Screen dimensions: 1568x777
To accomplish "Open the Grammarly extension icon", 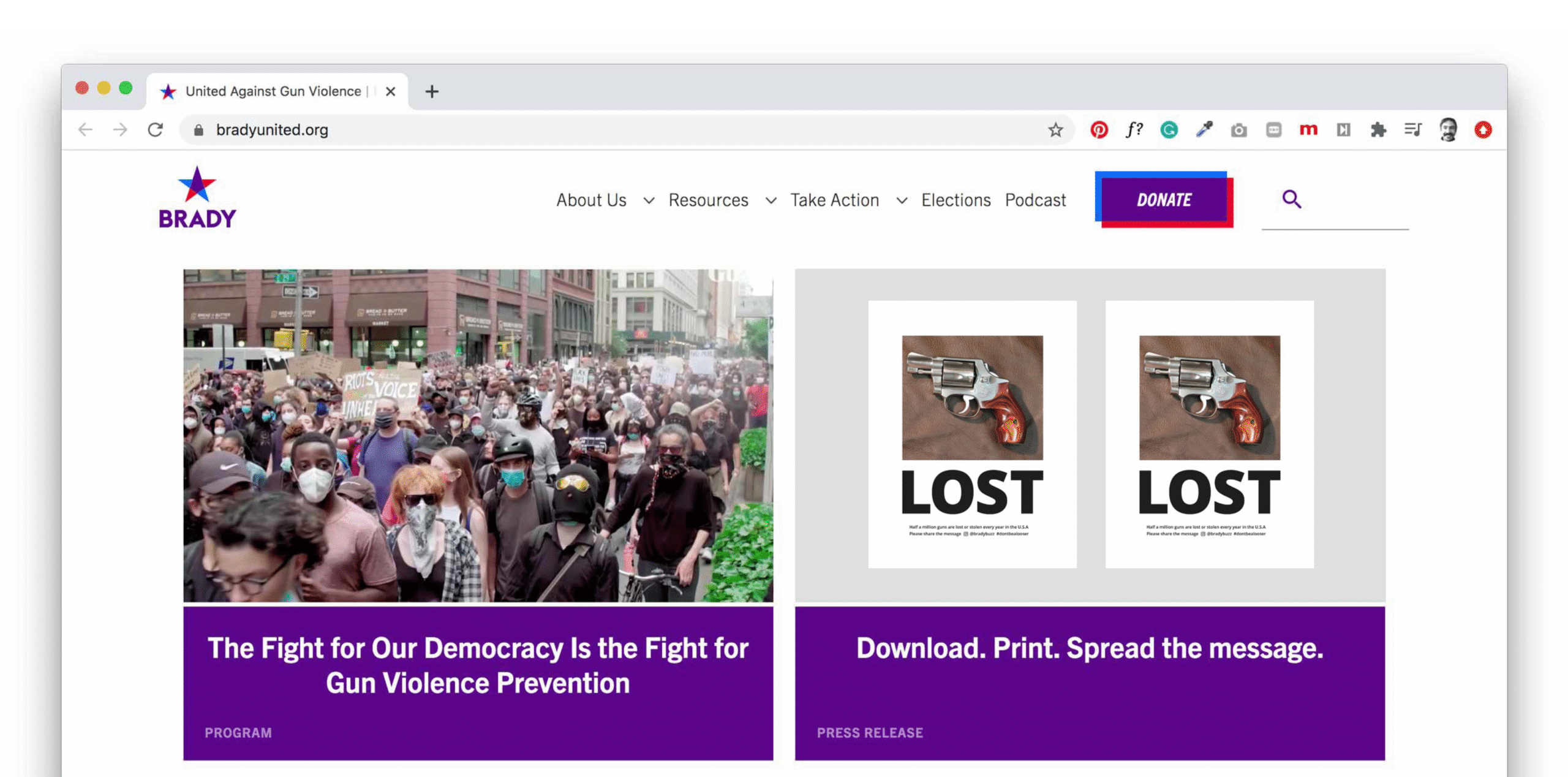I will (x=1169, y=130).
